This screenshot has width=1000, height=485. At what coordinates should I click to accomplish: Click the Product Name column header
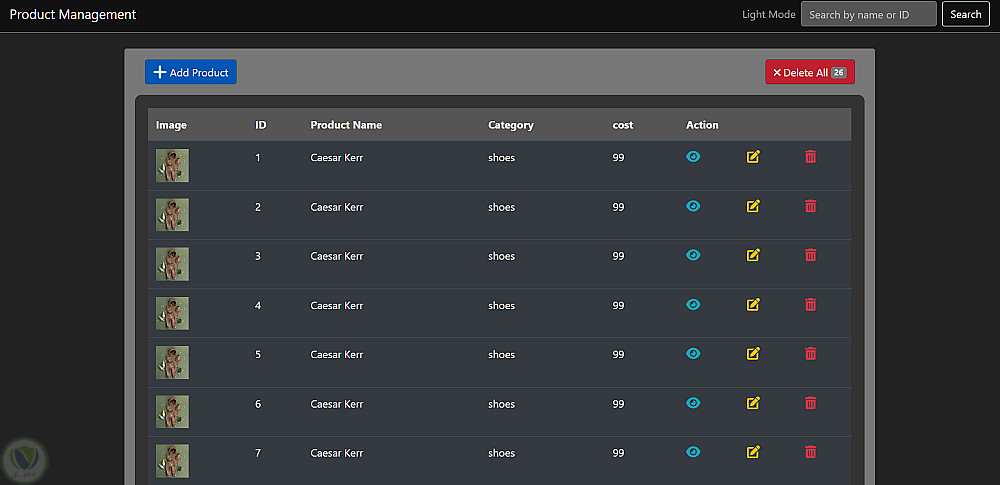pyautogui.click(x=346, y=125)
